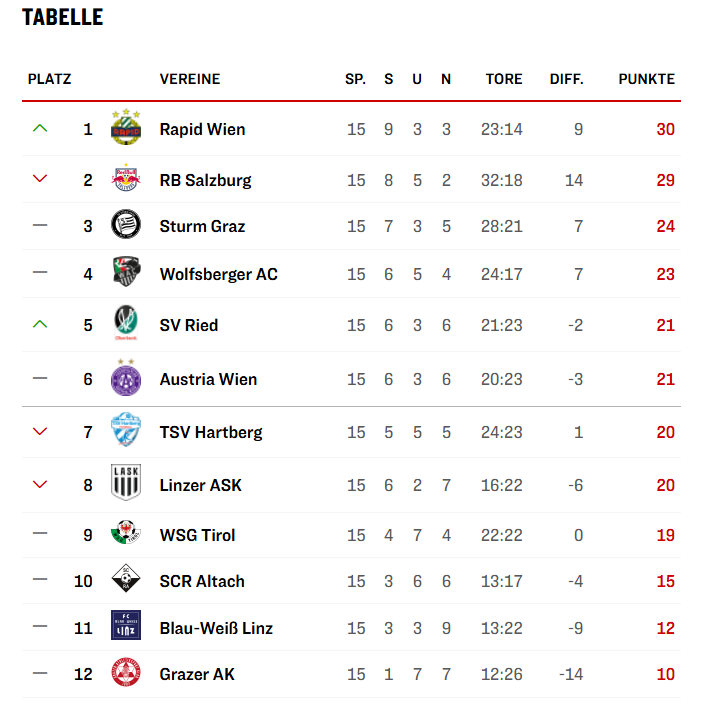Click the RB Salzburg club logo

click(124, 180)
